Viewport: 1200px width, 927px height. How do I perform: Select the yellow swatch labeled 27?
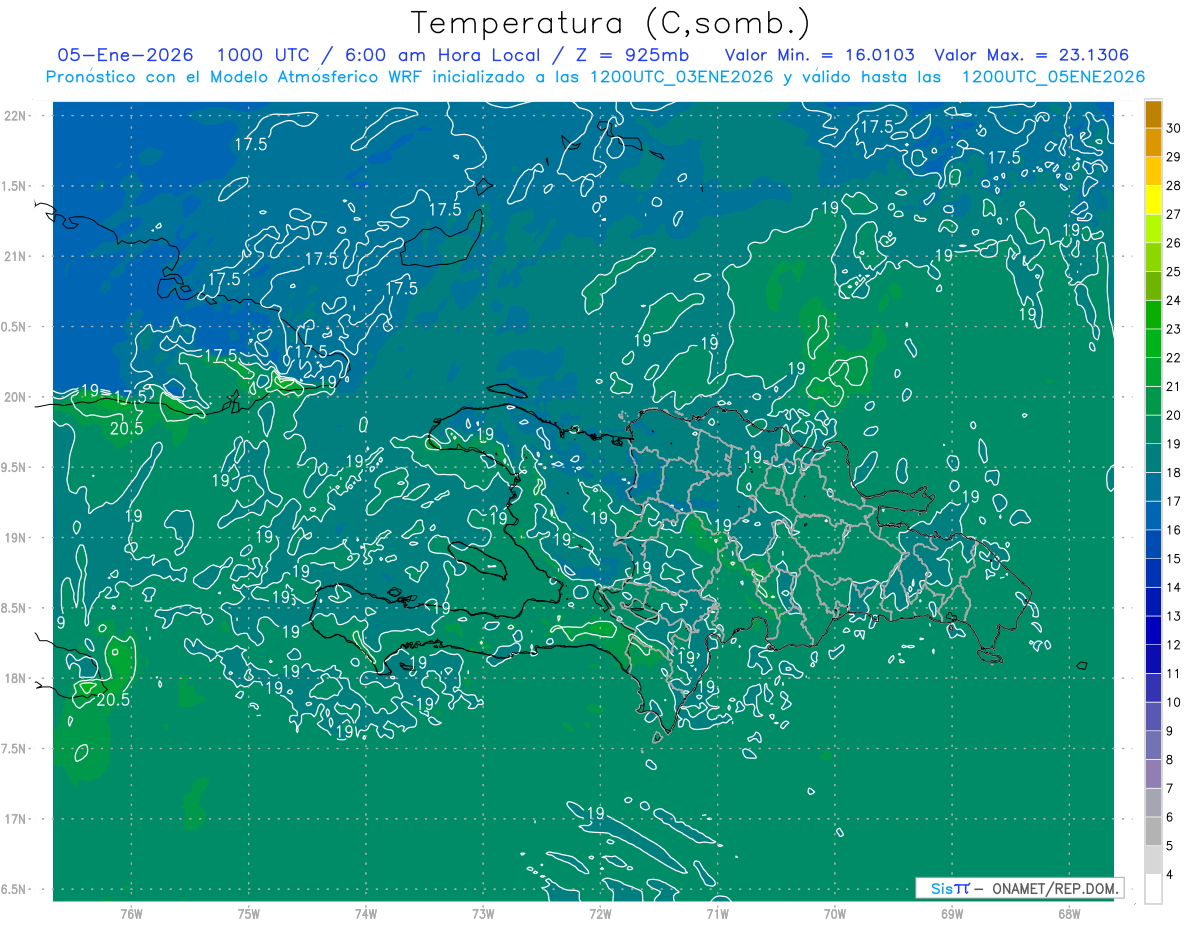click(x=1153, y=201)
